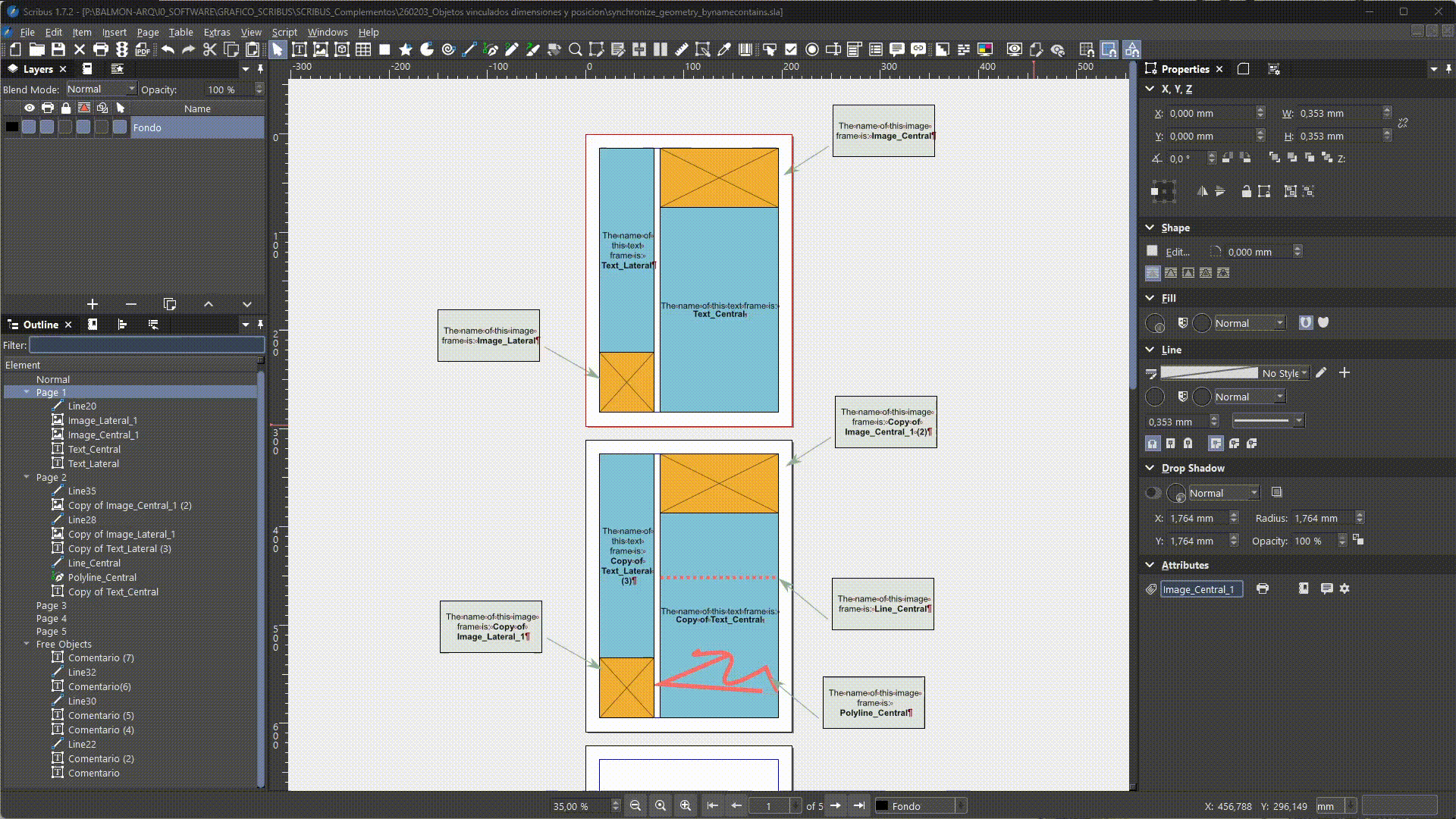1456x819 pixels.
Task: Click the Insert Table tool
Action: pyautogui.click(x=363, y=50)
